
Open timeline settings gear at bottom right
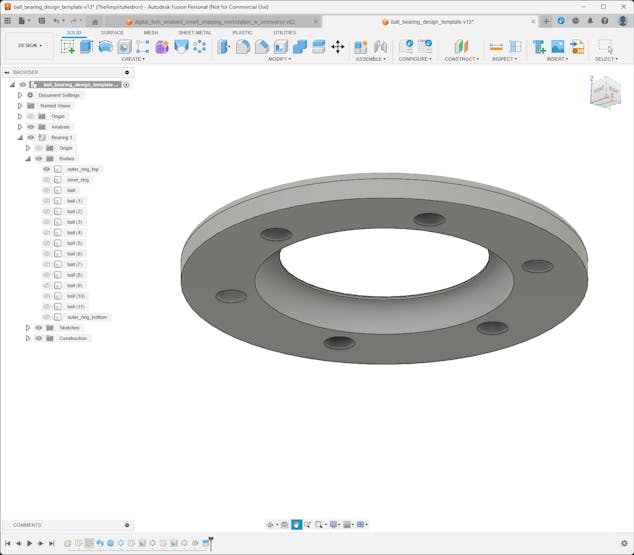point(625,543)
